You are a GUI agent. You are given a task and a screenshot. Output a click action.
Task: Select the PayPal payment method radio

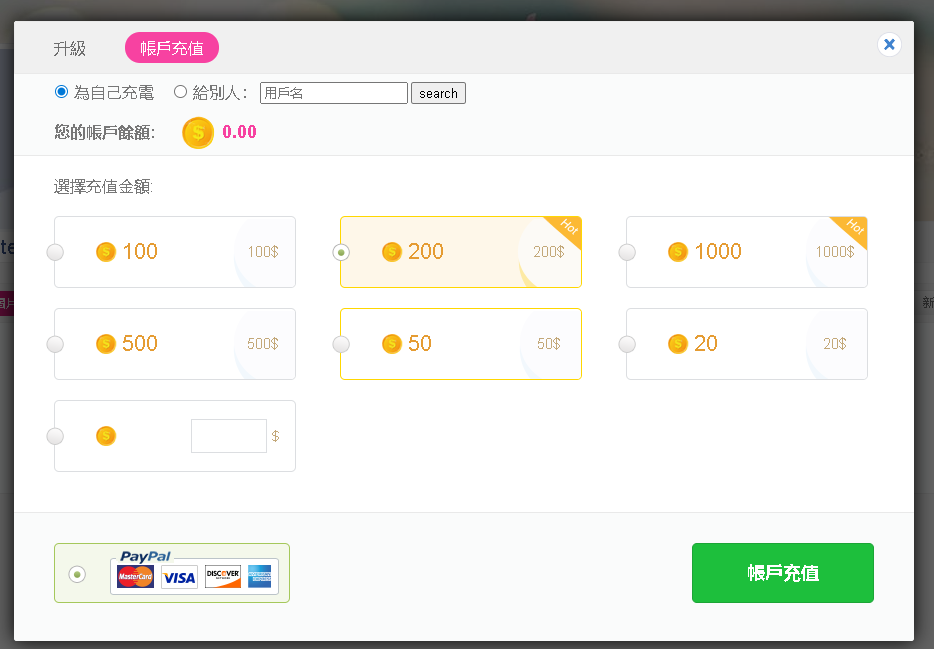[77, 574]
